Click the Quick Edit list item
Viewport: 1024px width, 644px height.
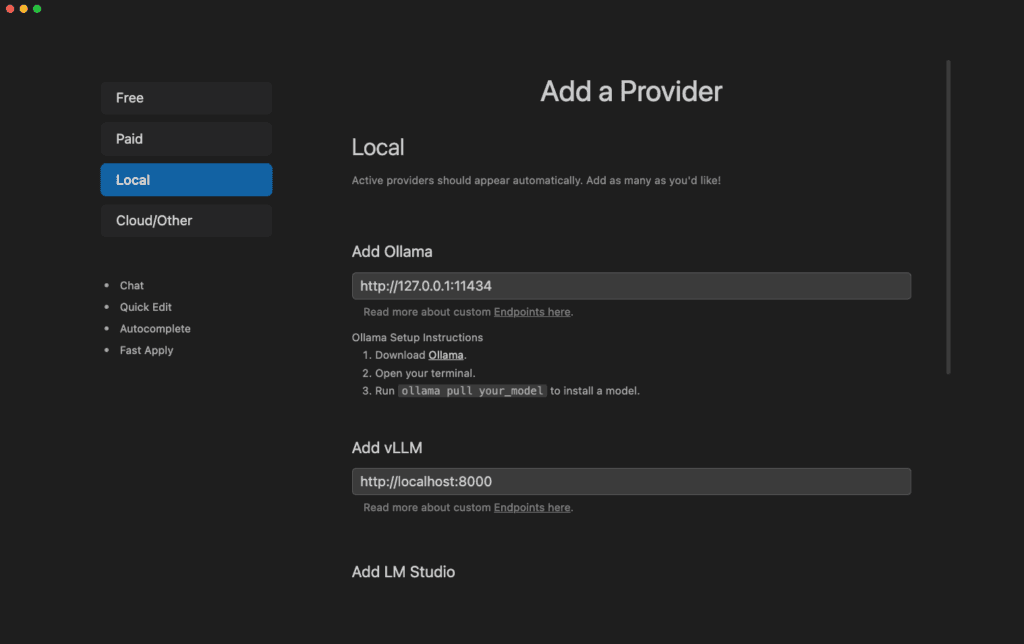pyautogui.click(x=146, y=307)
